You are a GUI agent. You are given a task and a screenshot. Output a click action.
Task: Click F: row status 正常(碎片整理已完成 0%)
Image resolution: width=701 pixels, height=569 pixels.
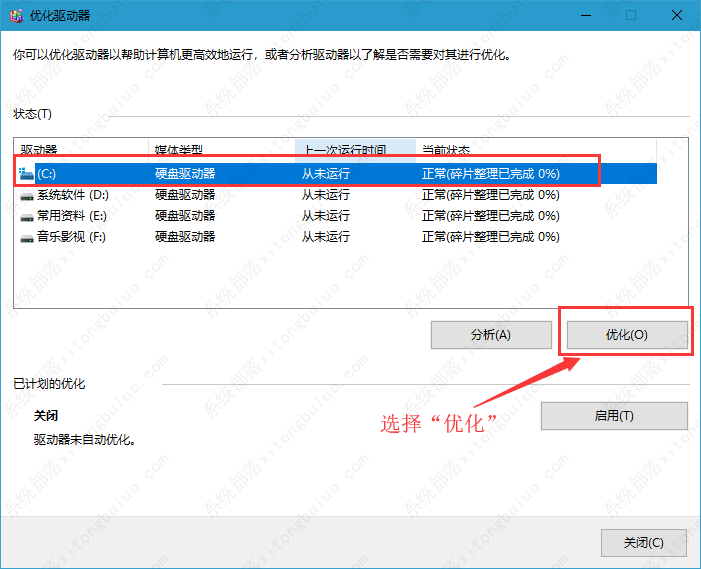click(491, 236)
